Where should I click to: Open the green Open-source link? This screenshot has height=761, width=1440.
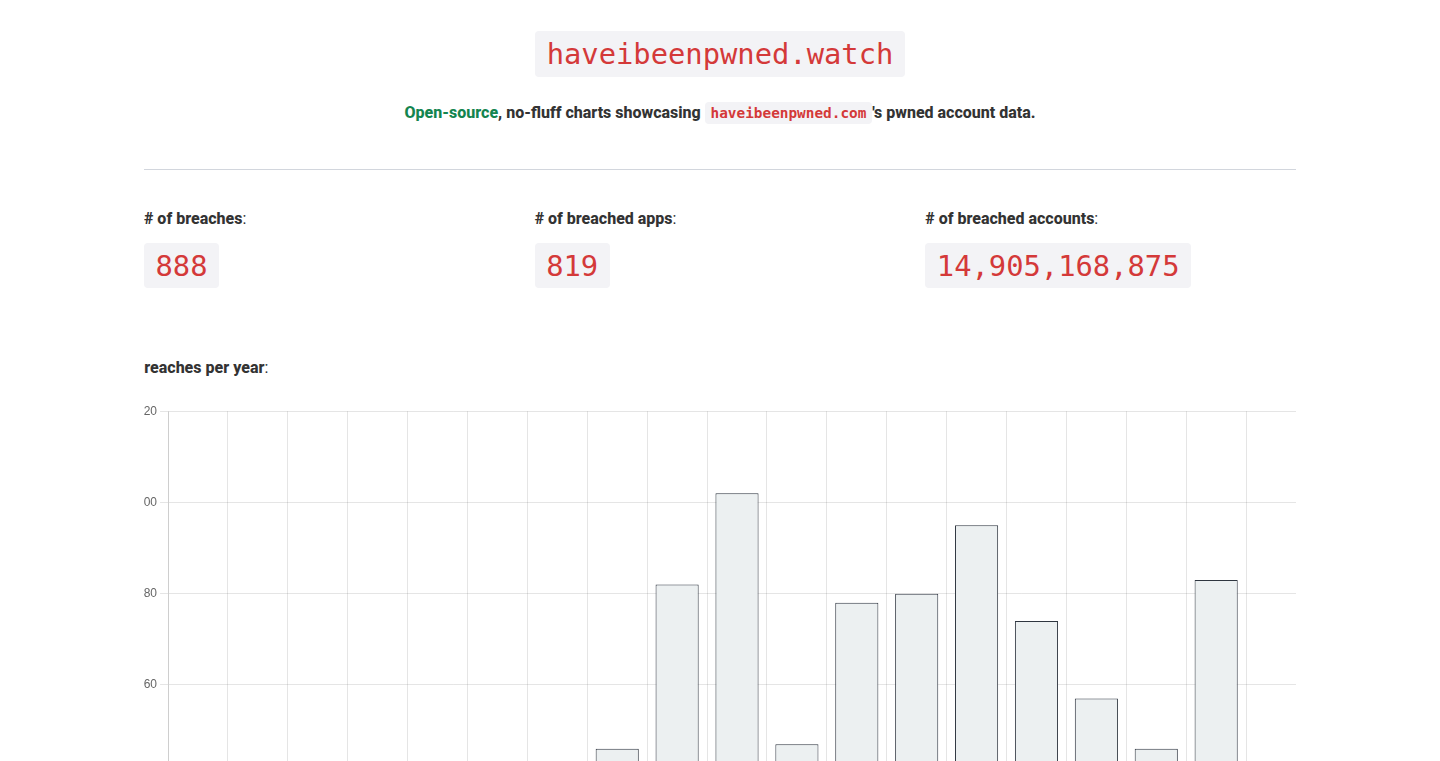pos(451,113)
